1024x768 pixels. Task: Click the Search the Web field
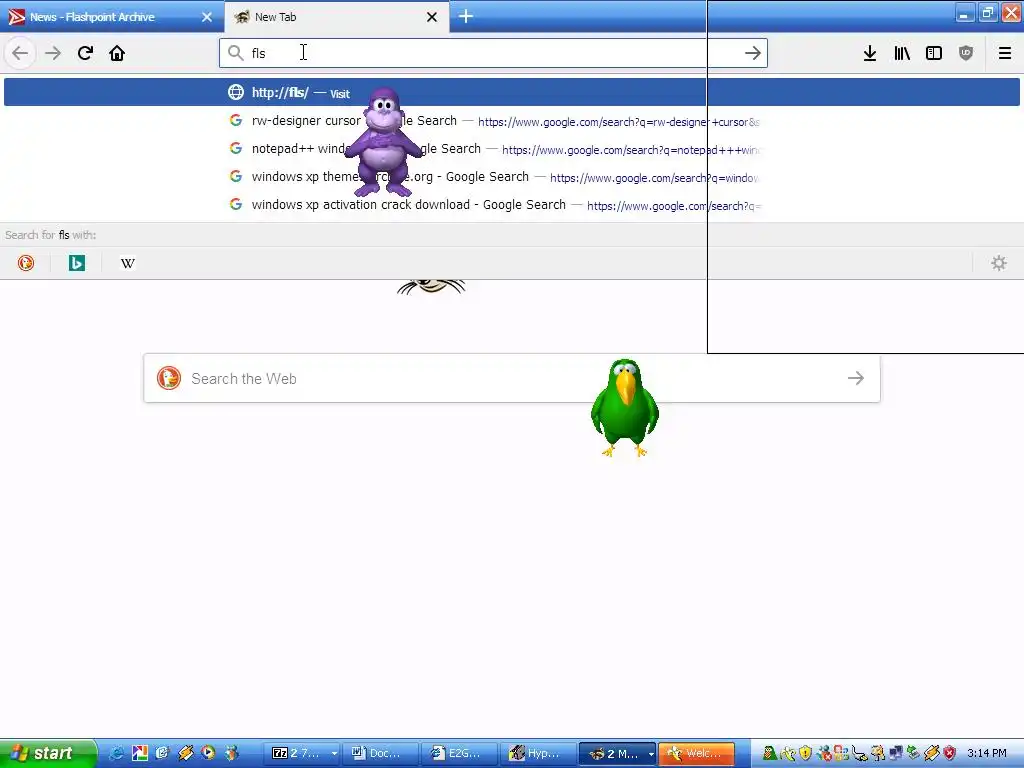tap(511, 378)
